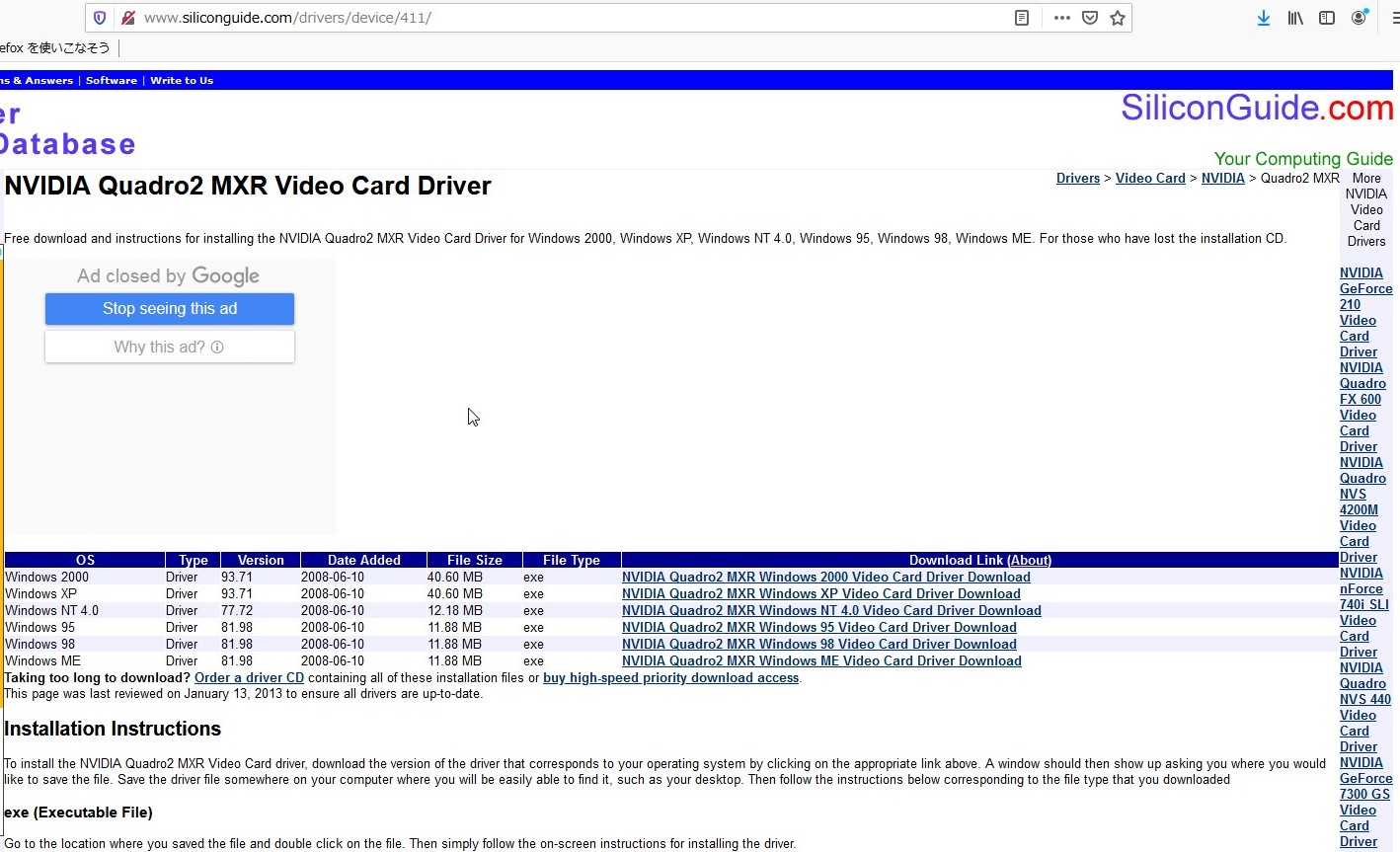1400x852 pixels.
Task: Open the Downloads arrow icon
Action: 1264,18
